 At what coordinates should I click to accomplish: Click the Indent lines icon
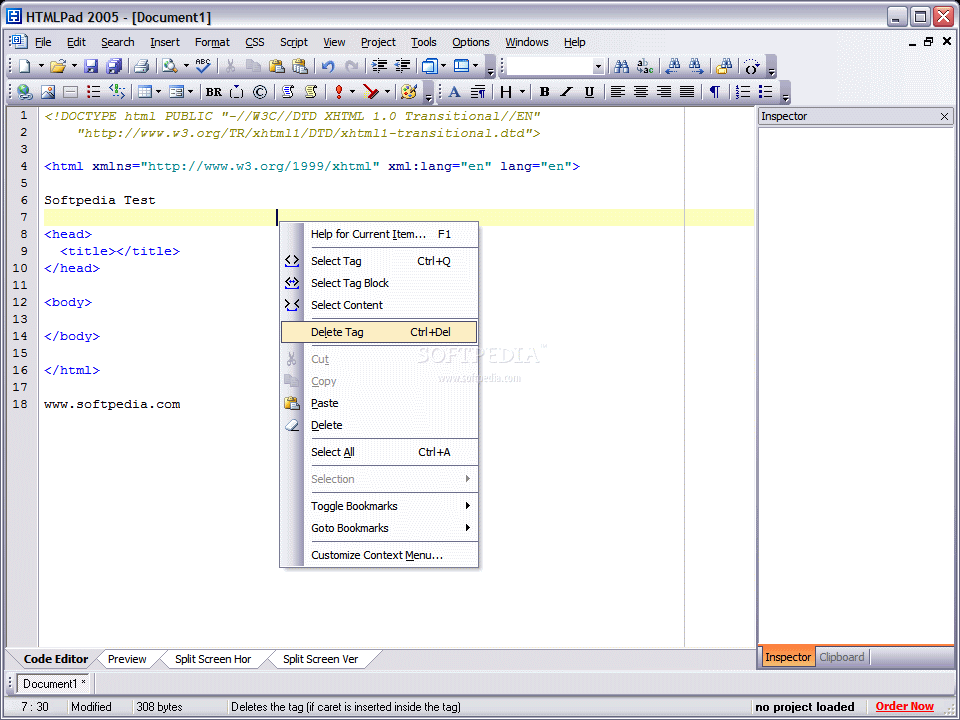pyautogui.click(x=380, y=66)
